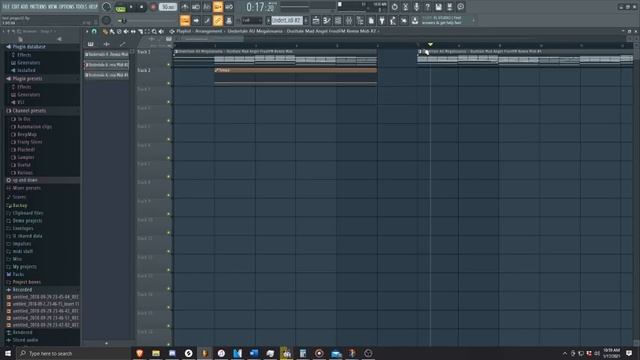Open the PATTERNS menu
Screen dimensions: 640x360
tap(38, 7)
